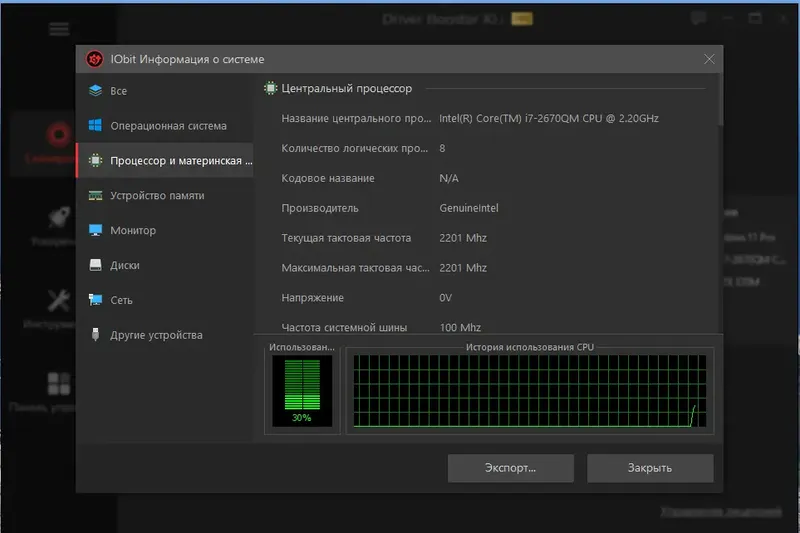Click the Закрыть button
Viewport: 800px width, 533px height.
coord(650,468)
